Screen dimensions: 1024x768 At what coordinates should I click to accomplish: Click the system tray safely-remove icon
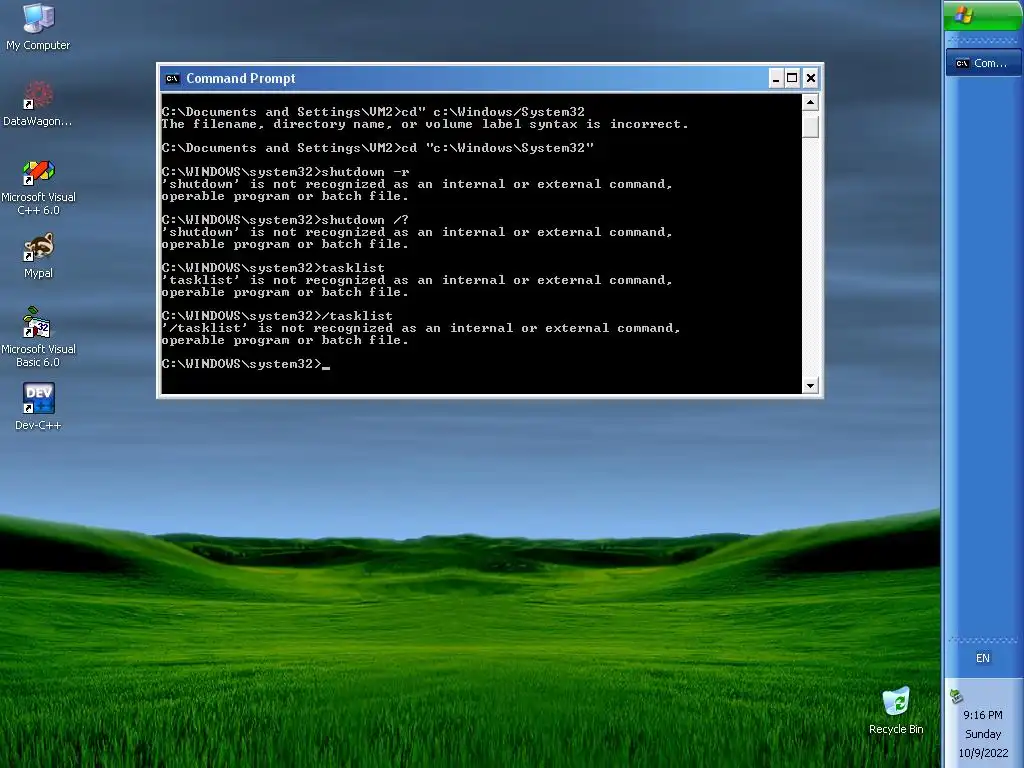956,696
